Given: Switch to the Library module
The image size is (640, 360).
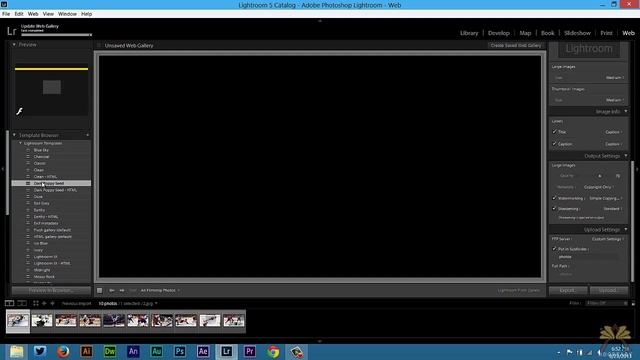Looking at the screenshot, I should click(x=469, y=33).
